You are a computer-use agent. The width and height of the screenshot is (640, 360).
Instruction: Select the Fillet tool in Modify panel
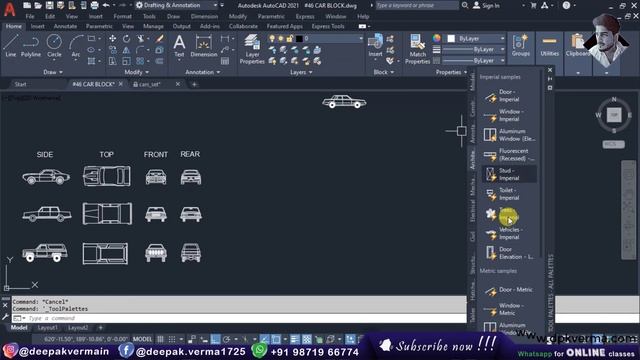coord(141,50)
